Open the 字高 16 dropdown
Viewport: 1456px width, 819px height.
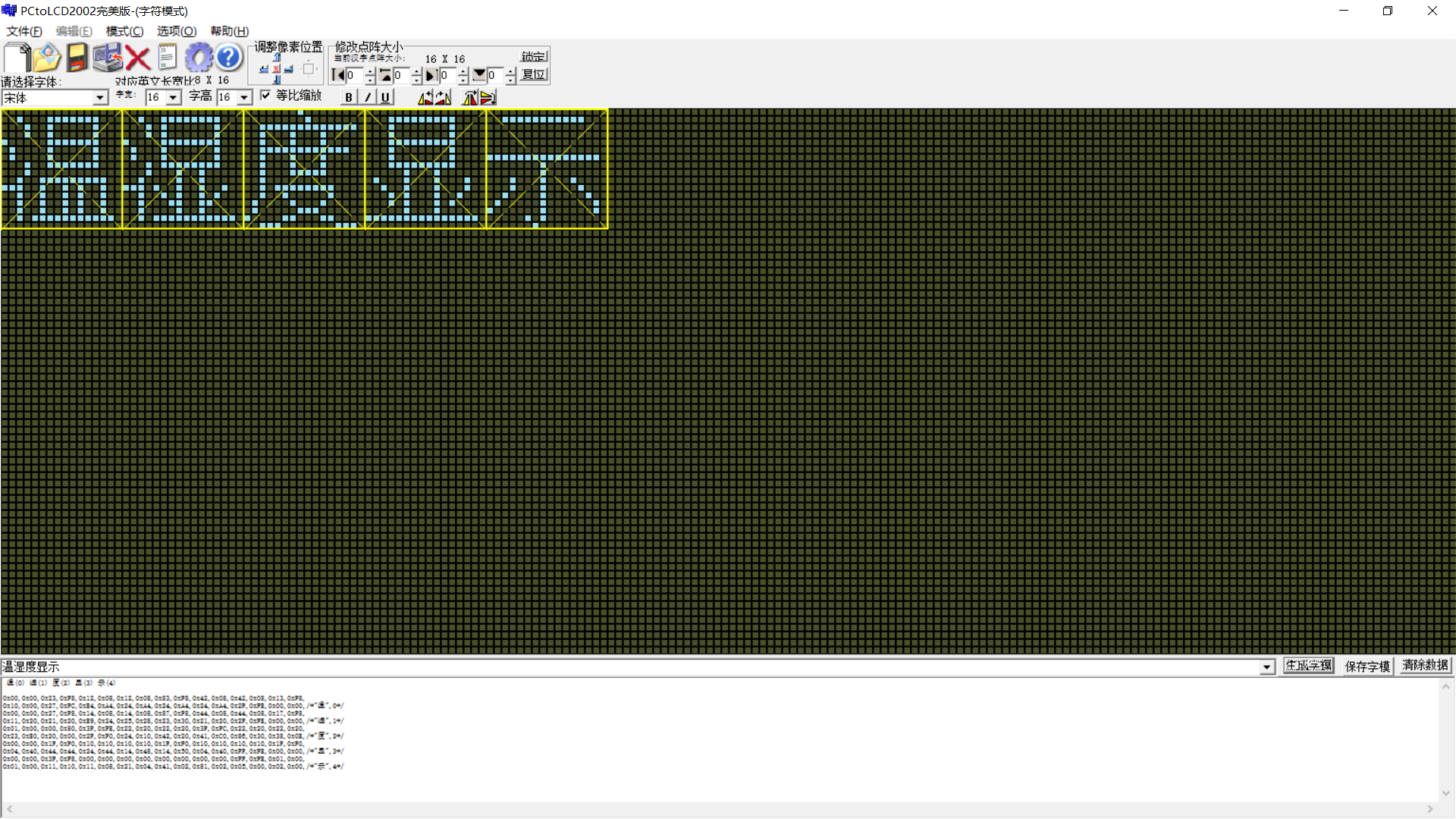click(x=244, y=98)
